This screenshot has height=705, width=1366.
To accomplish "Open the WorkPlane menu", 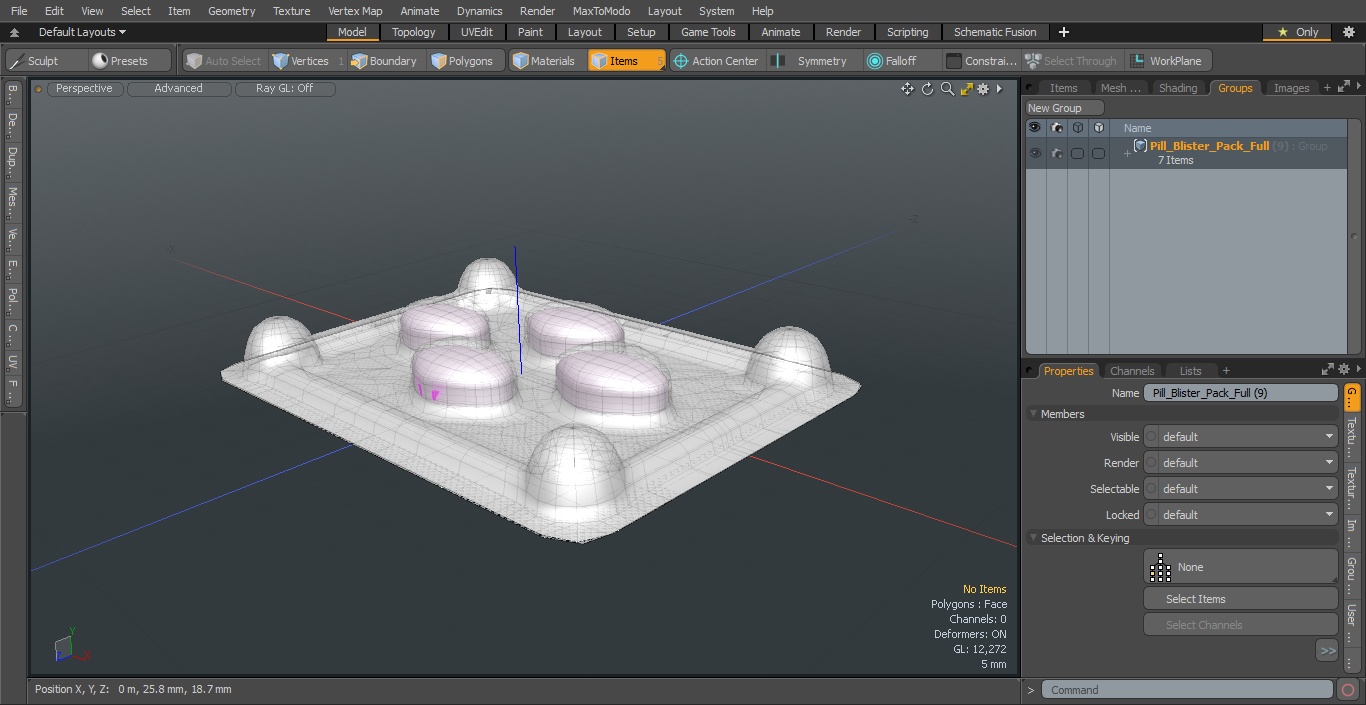I will click(1167, 61).
